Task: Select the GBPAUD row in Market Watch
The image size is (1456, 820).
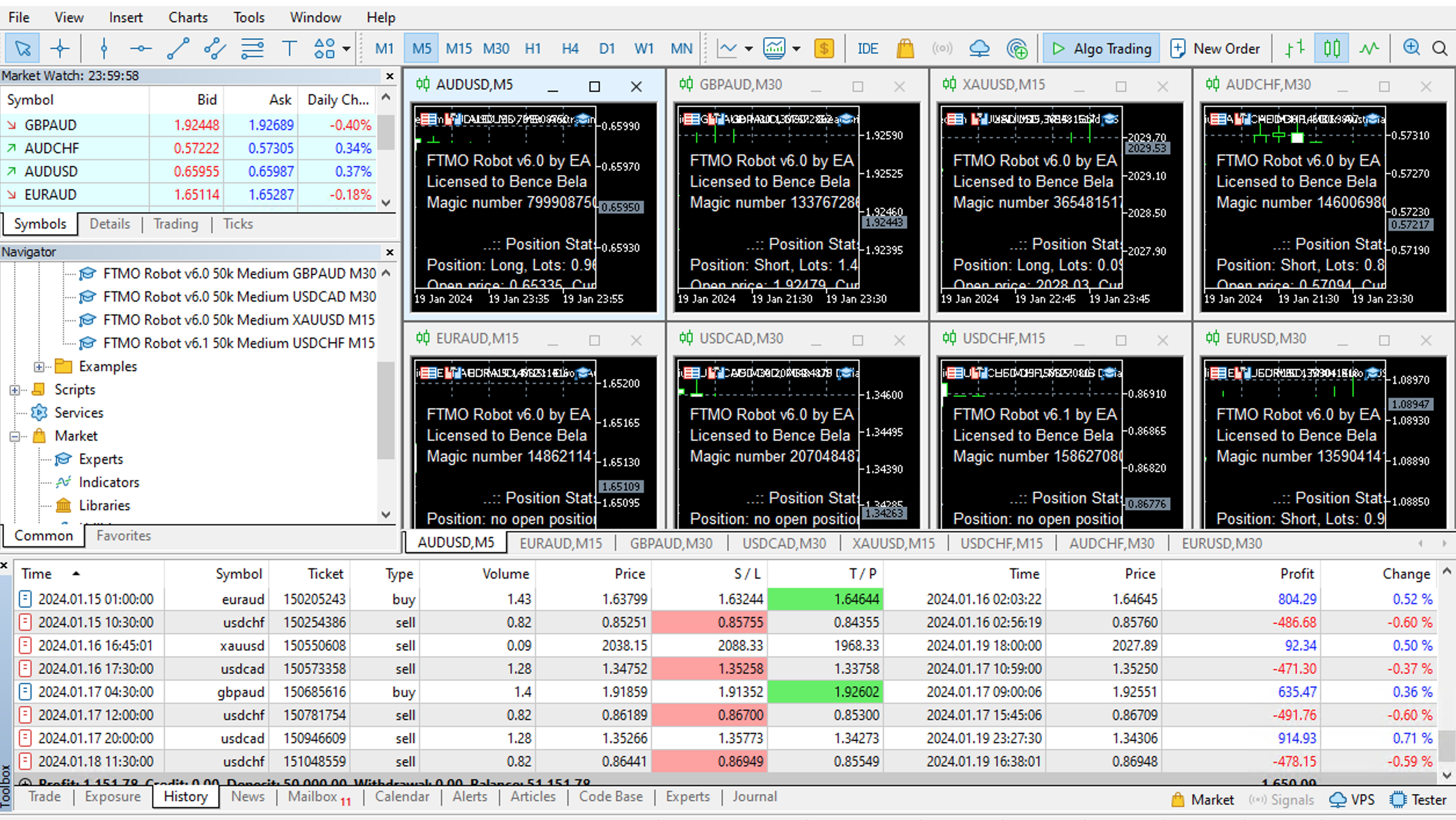Action: [x=189, y=125]
